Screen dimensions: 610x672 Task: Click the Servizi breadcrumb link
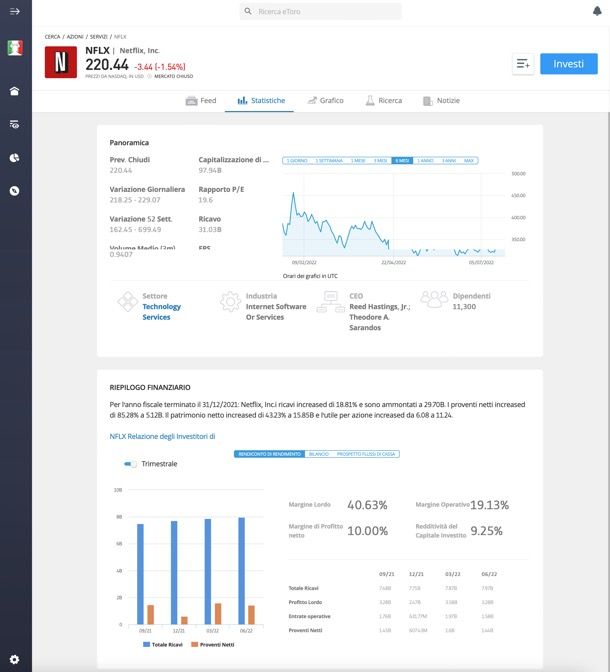click(99, 37)
